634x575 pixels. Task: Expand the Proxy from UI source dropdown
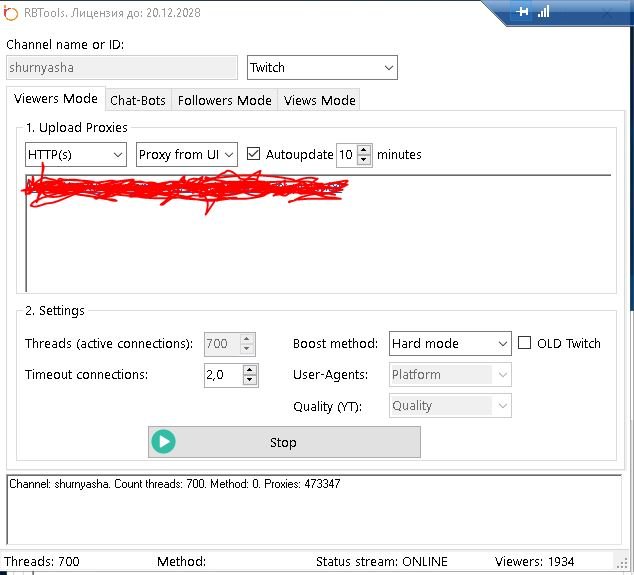click(187, 154)
